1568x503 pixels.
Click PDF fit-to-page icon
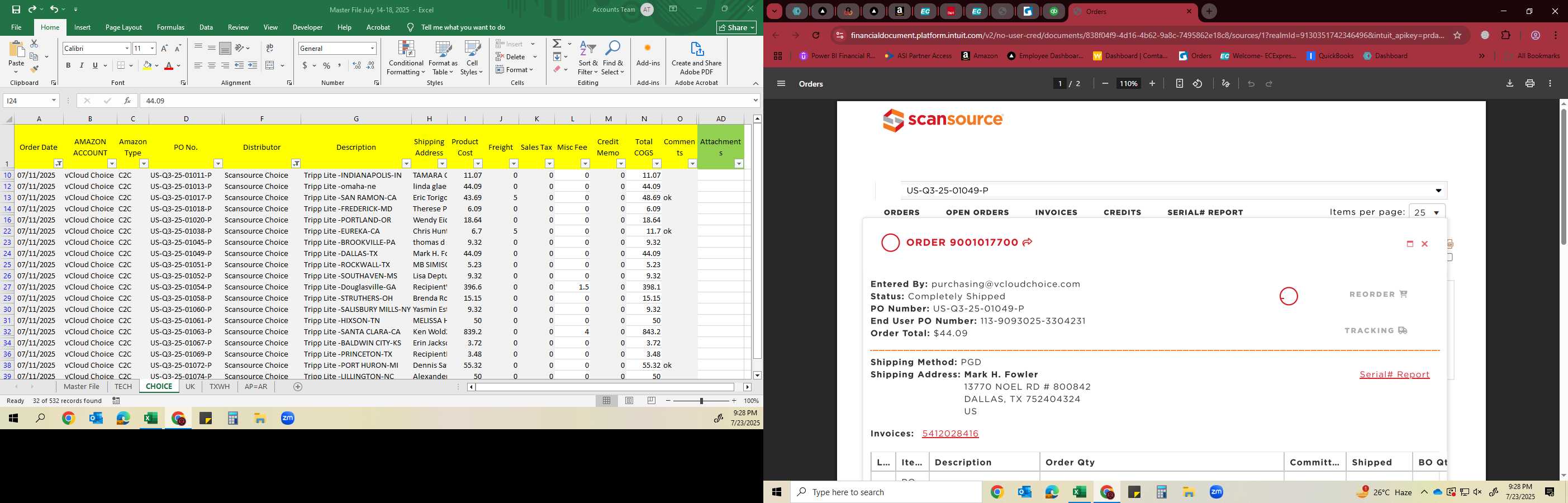(x=1179, y=83)
